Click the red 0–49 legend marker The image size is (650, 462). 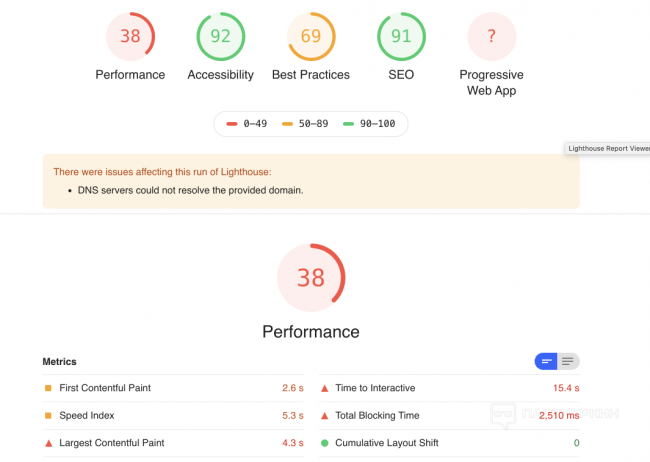(x=232, y=124)
